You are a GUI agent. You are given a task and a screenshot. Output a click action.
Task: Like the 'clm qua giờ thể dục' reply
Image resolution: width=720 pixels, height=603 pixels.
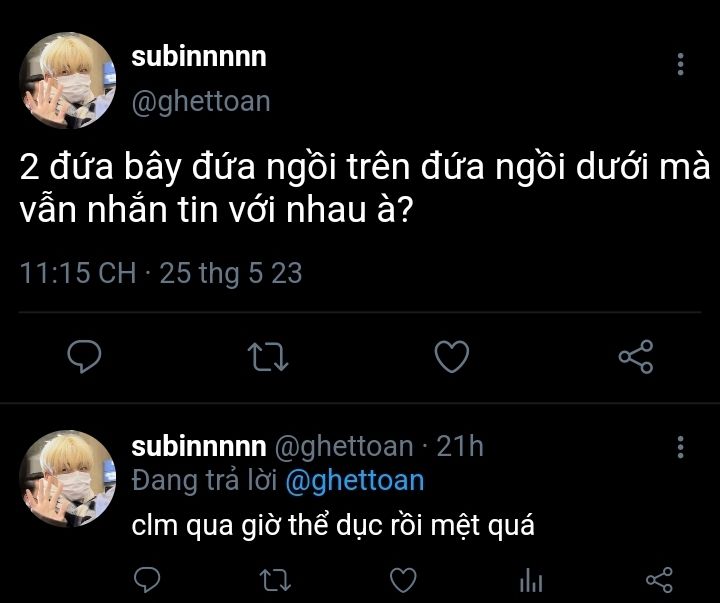pyautogui.click(x=402, y=579)
